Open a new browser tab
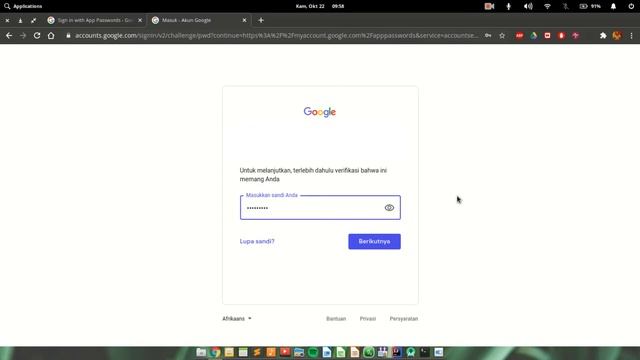This screenshot has width=640, height=360. 261,20
